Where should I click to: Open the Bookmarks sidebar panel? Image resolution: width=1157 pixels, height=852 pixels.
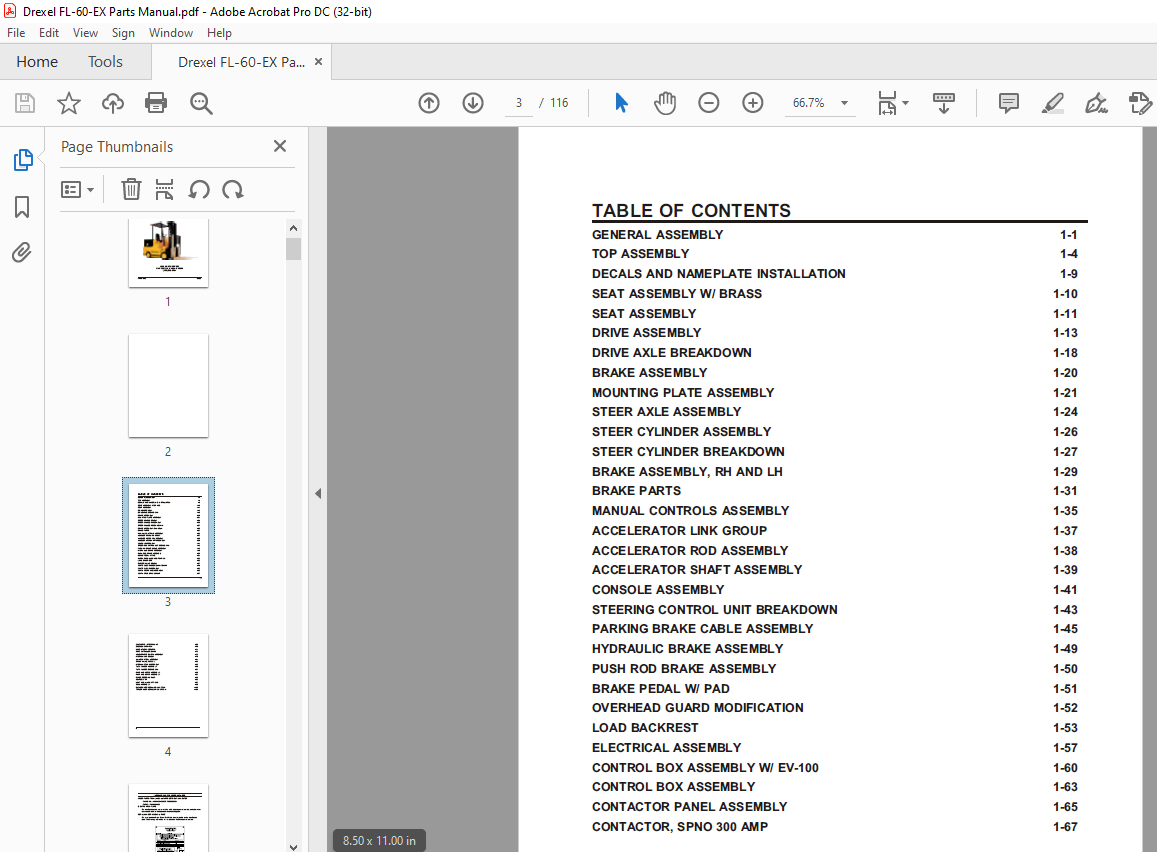click(22, 207)
